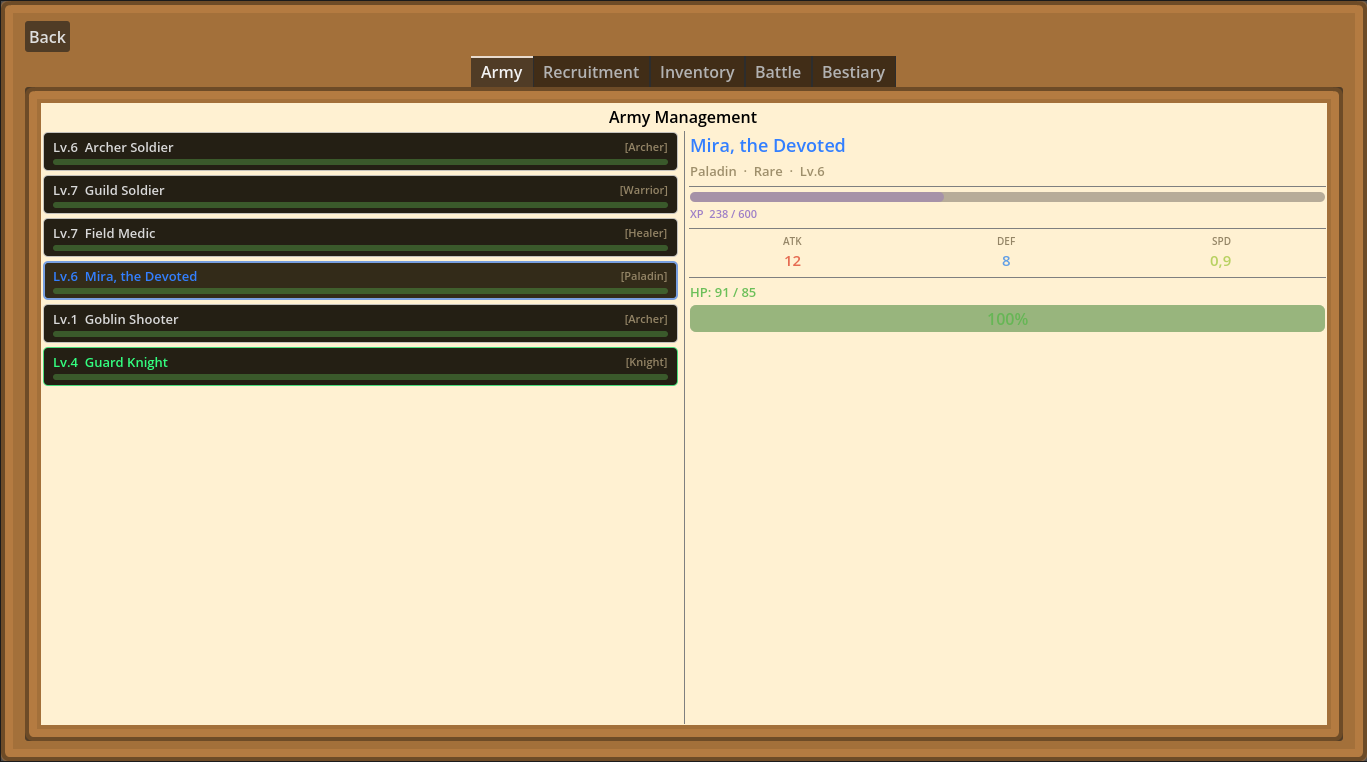Switch to the Army tab

click(501, 72)
